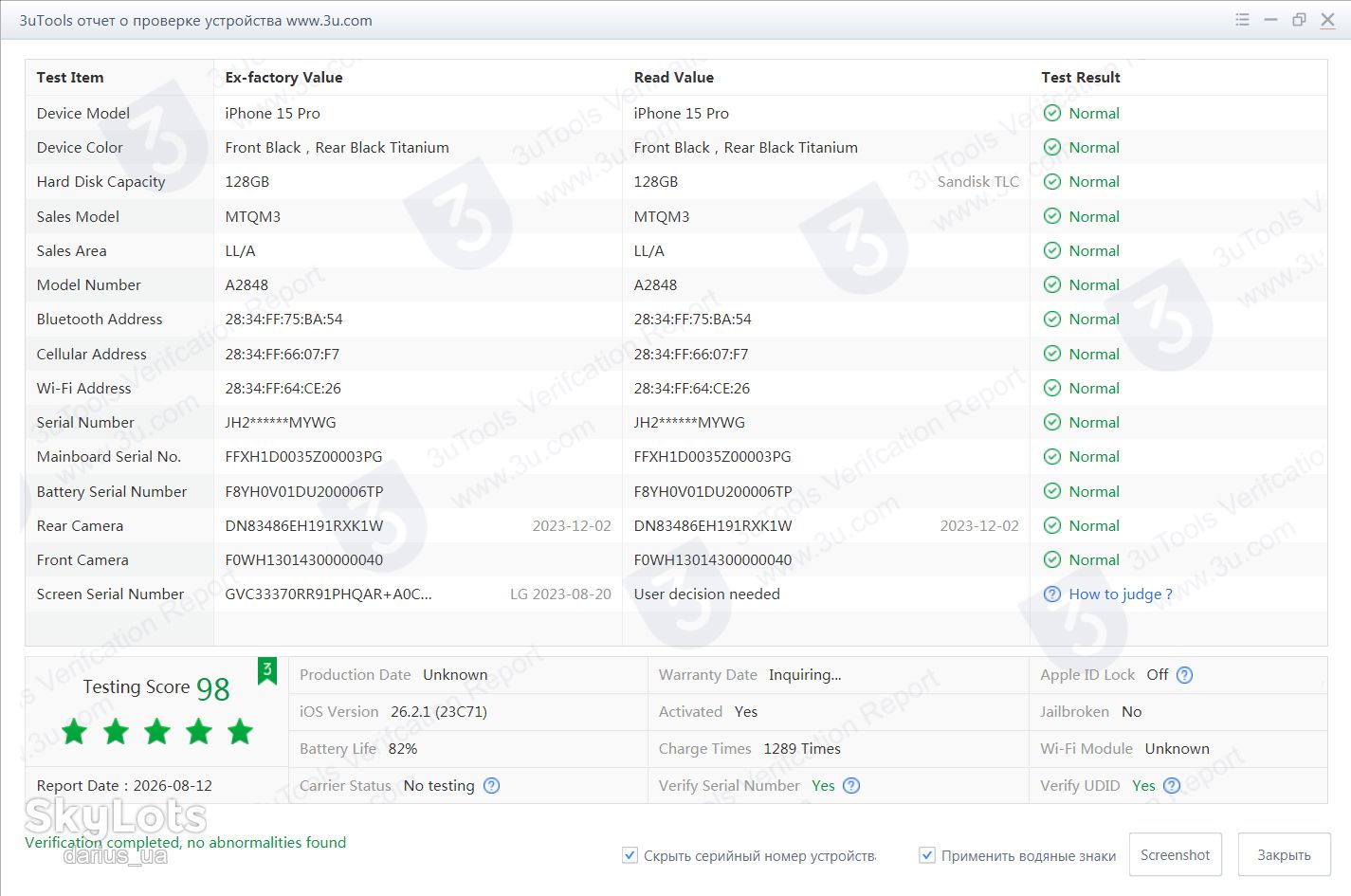This screenshot has height=896, width=1351.
Task: Minimize the 3uTools report window
Action: [x=1270, y=20]
